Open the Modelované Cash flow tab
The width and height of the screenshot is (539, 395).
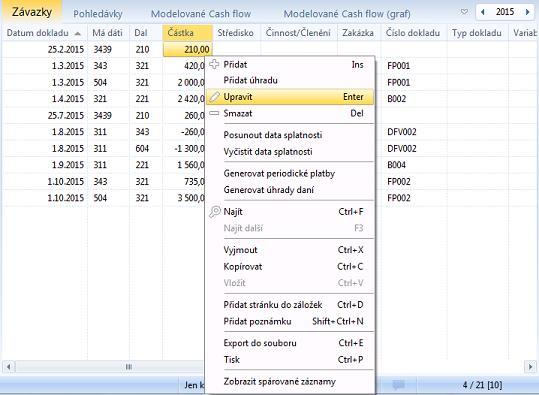[201, 14]
